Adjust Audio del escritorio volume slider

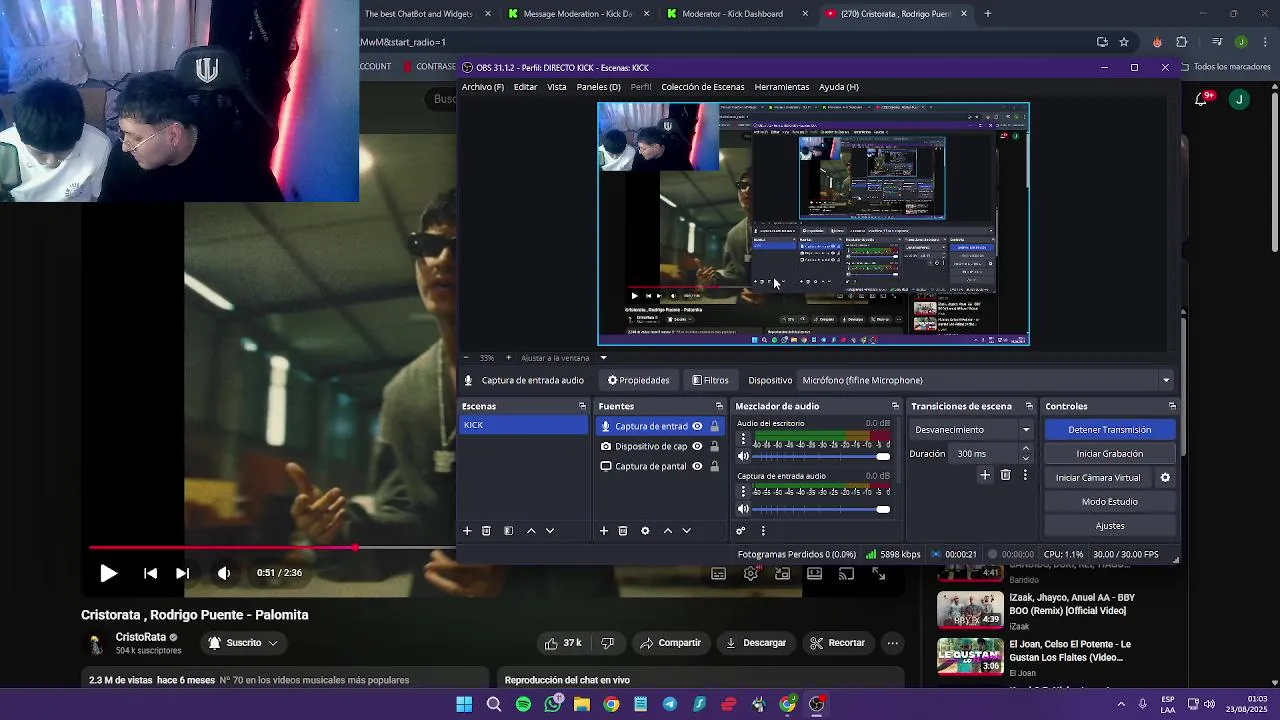click(x=822, y=457)
